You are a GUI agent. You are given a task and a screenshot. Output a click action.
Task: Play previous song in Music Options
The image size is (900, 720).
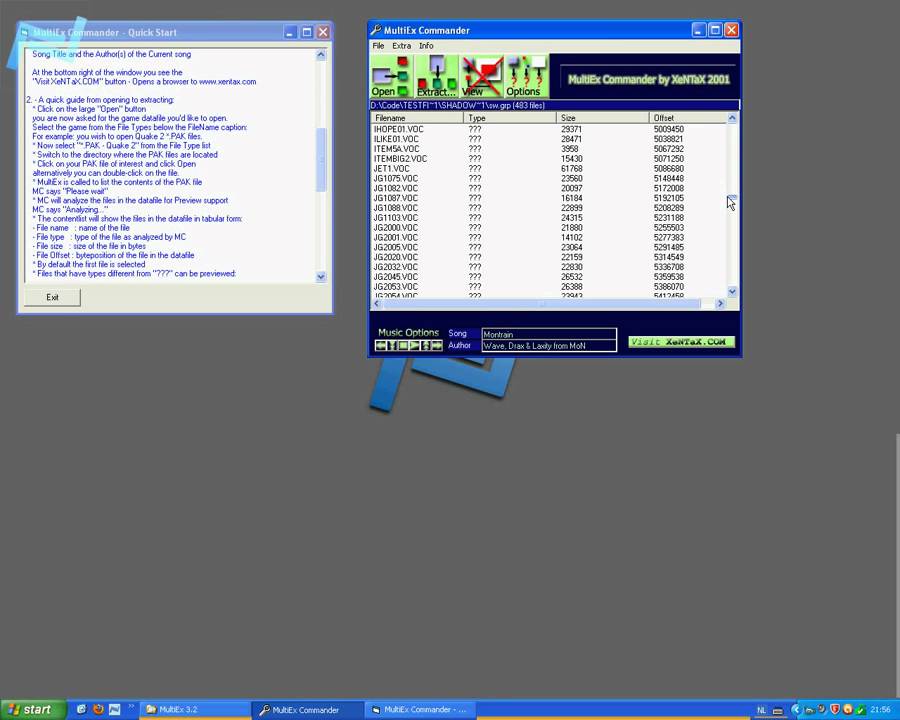380,345
